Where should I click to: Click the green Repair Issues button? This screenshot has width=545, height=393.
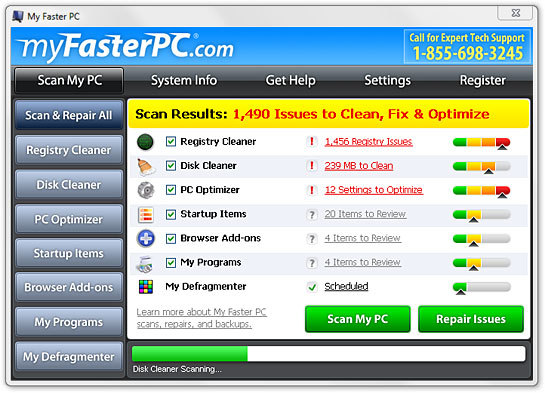click(471, 319)
